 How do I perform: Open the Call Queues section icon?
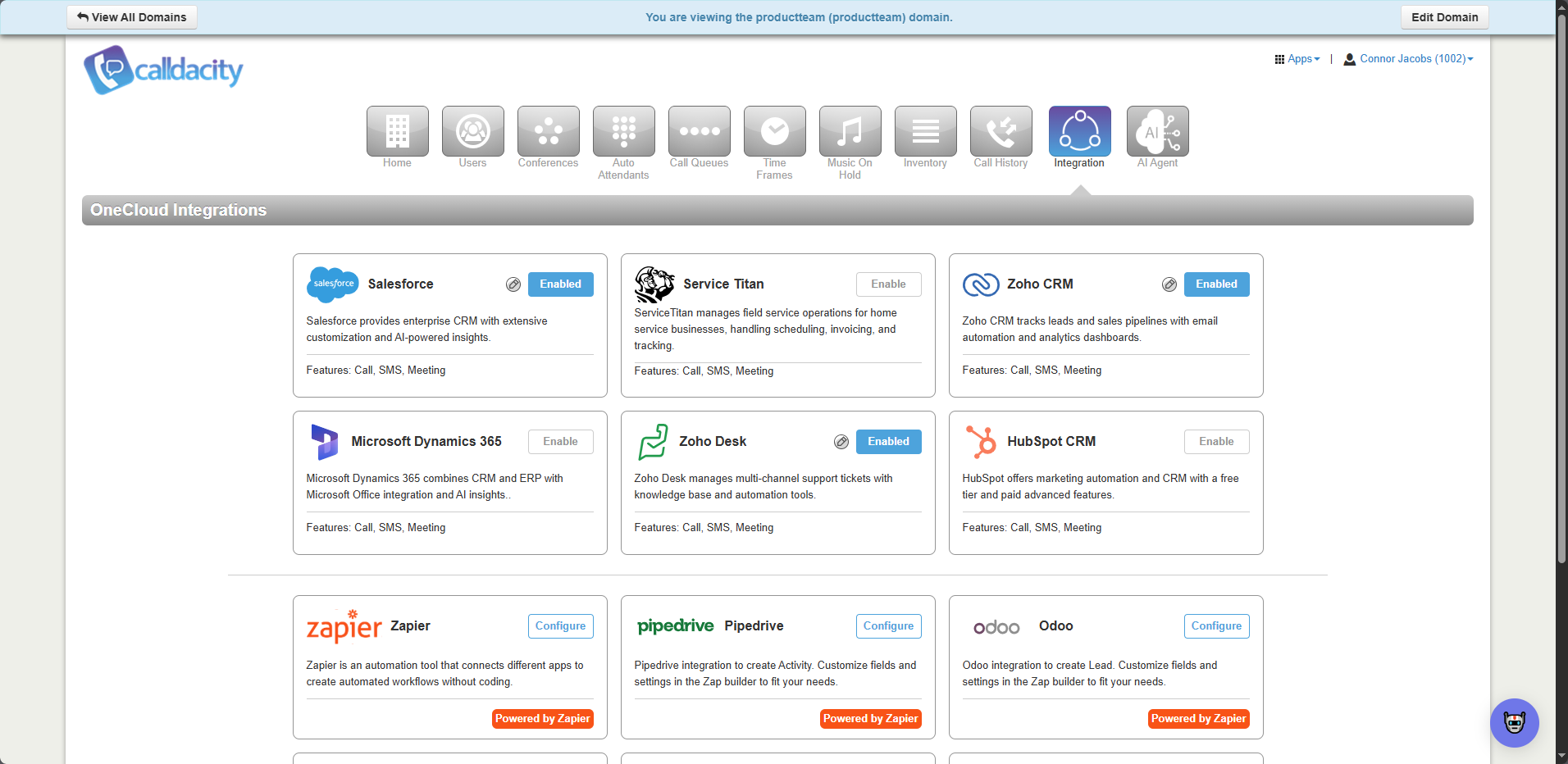[x=699, y=131]
